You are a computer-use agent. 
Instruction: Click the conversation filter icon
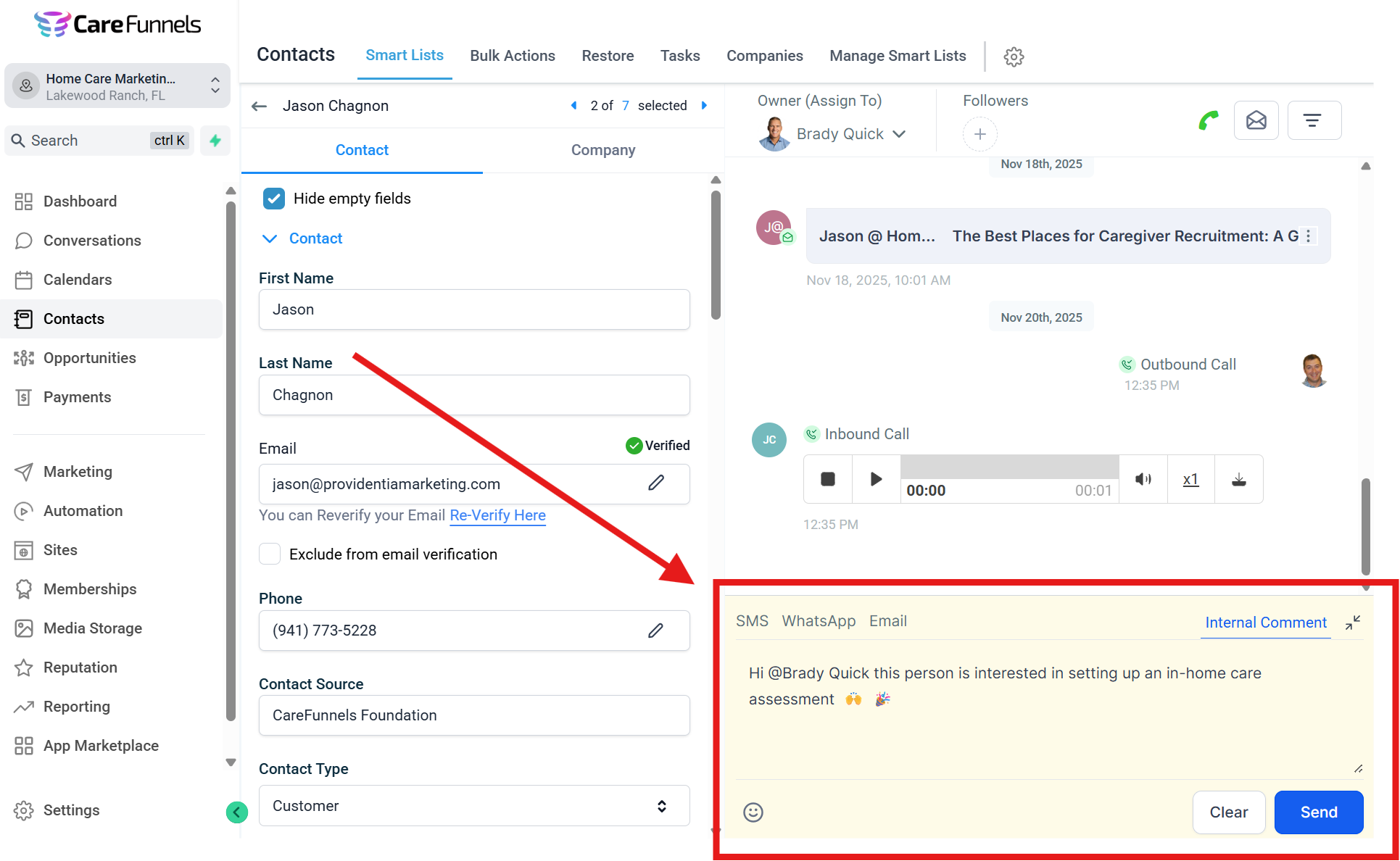click(1313, 120)
